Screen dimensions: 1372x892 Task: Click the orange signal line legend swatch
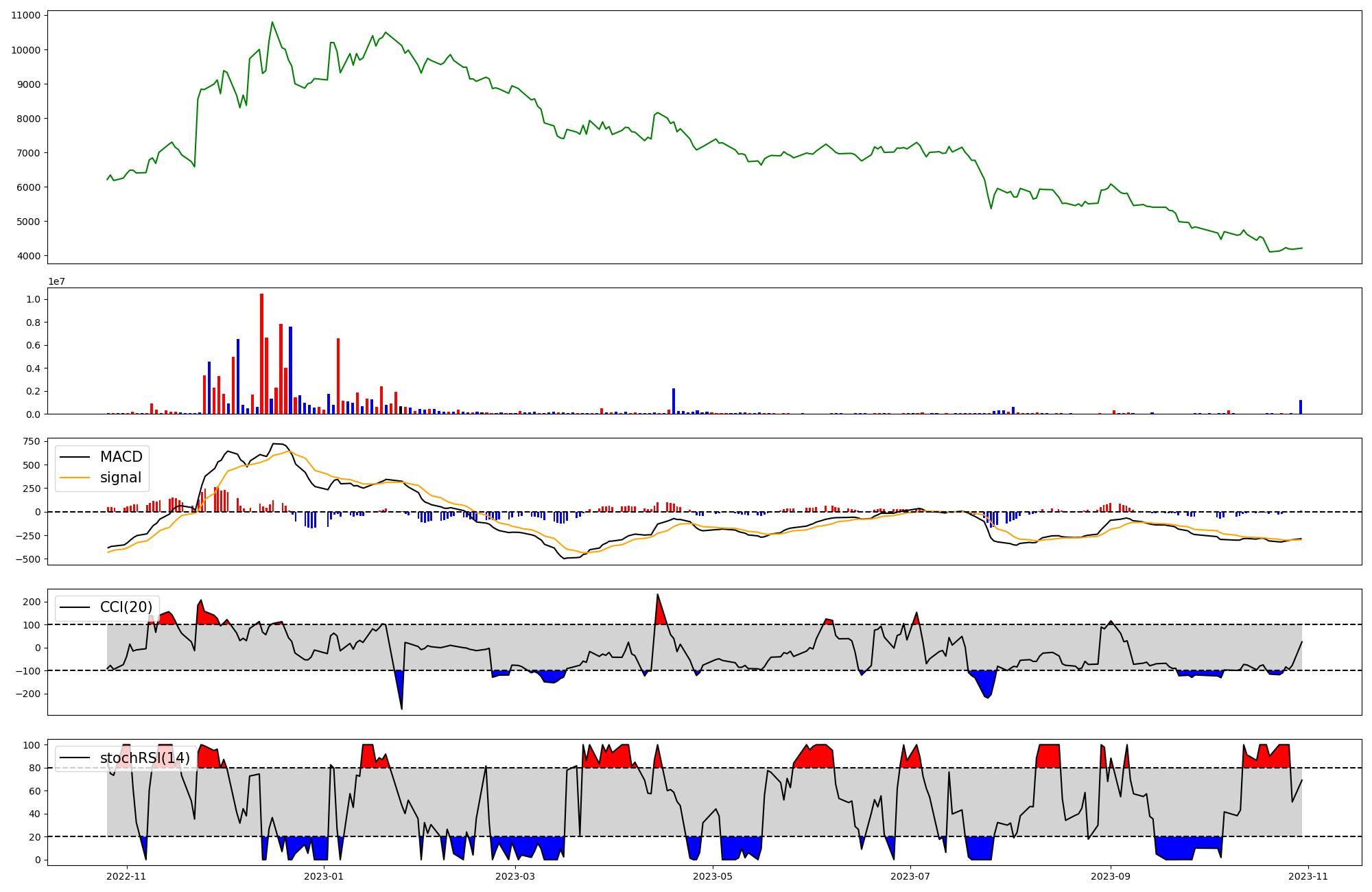[75, 478]
